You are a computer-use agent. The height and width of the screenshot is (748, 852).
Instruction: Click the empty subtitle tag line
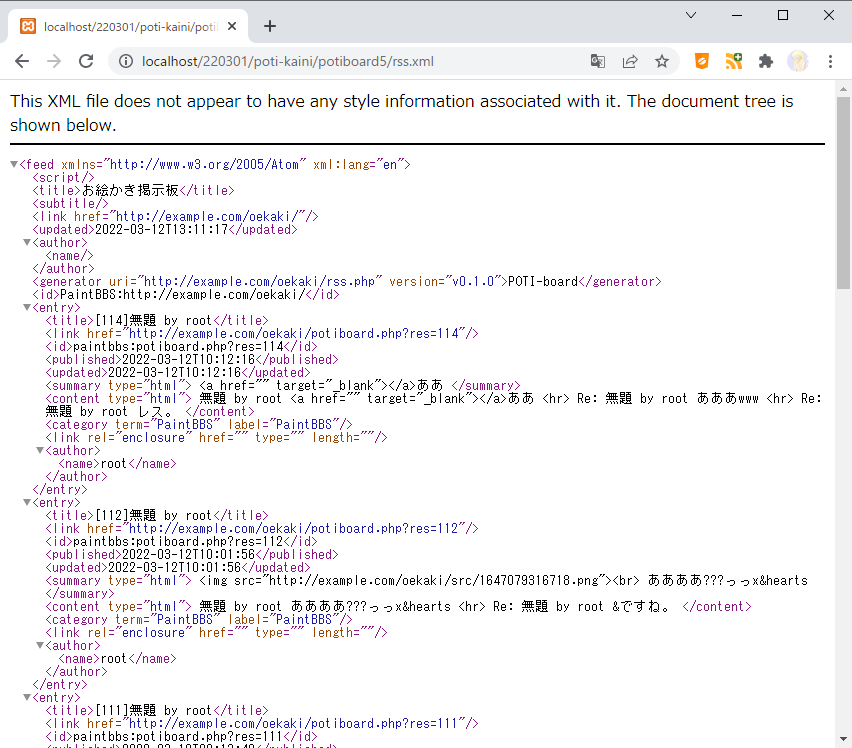pyautogui.click(x=70, y=203)
